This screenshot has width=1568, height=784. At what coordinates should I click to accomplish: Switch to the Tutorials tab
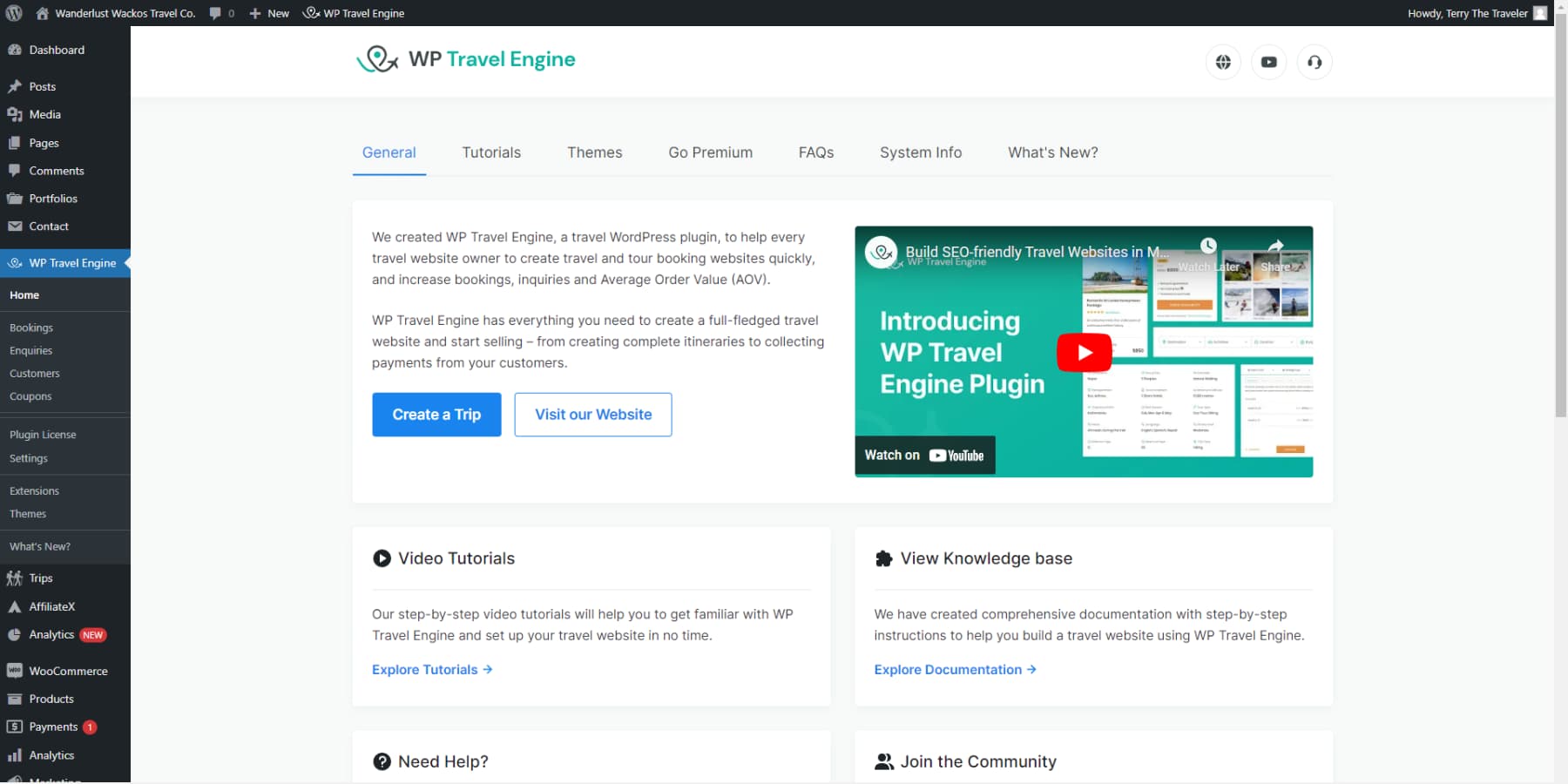coord(491,152)
